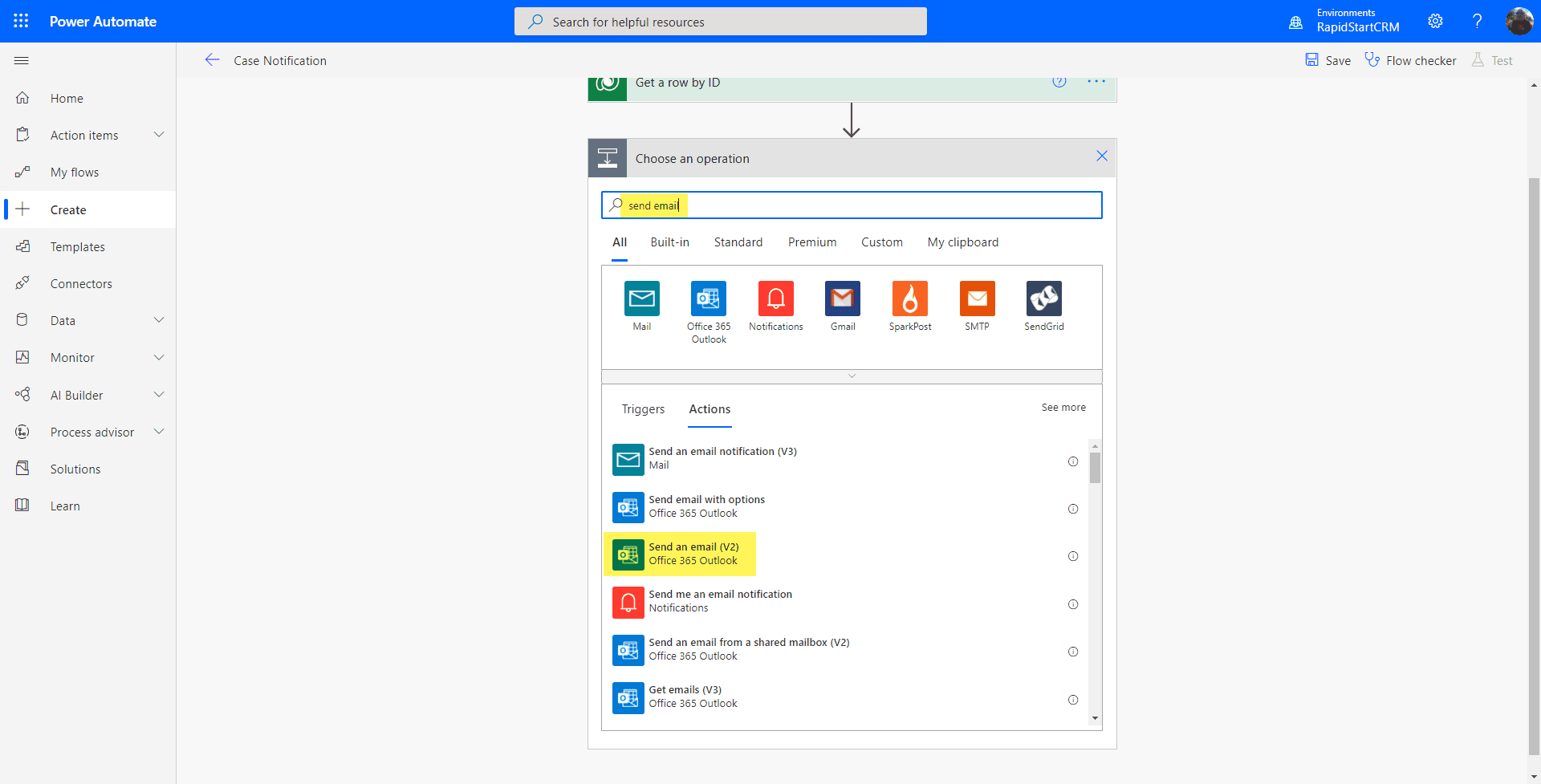Screen dimensions: 1541x784
Task: Select the SparkPost connector icon
Action: (909, 299)
